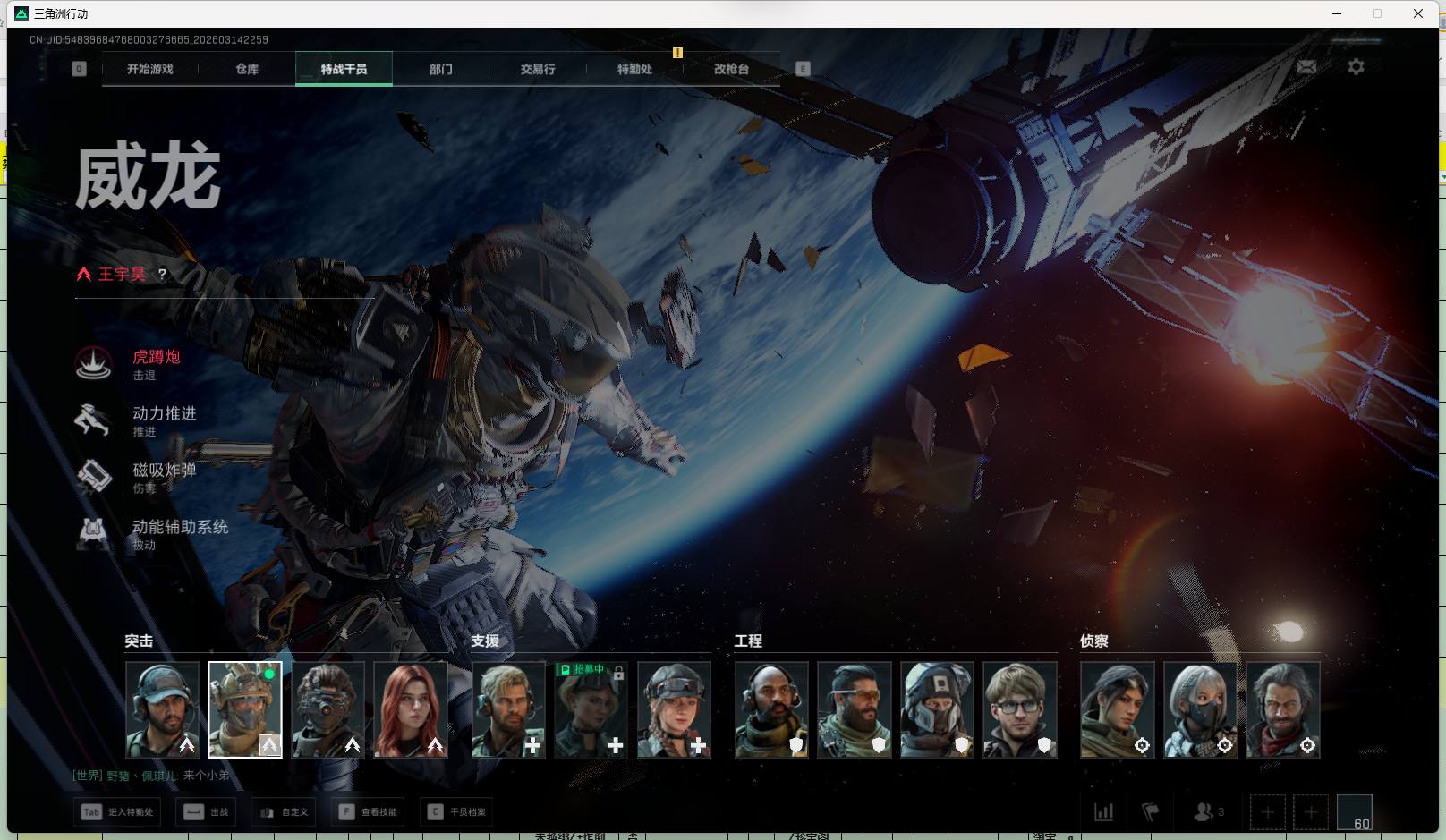The image size is (1446, 840).
Task: Select the red-haired 突击 operator portrait
Action: 410,709
